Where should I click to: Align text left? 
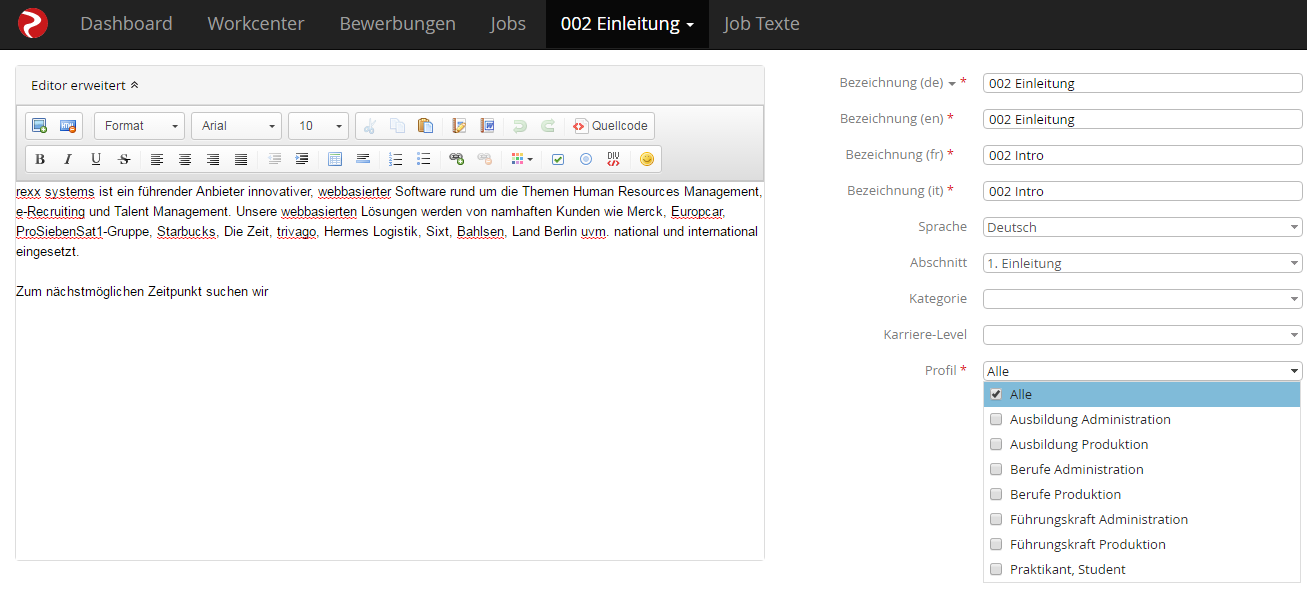click(x=157, y=159)
